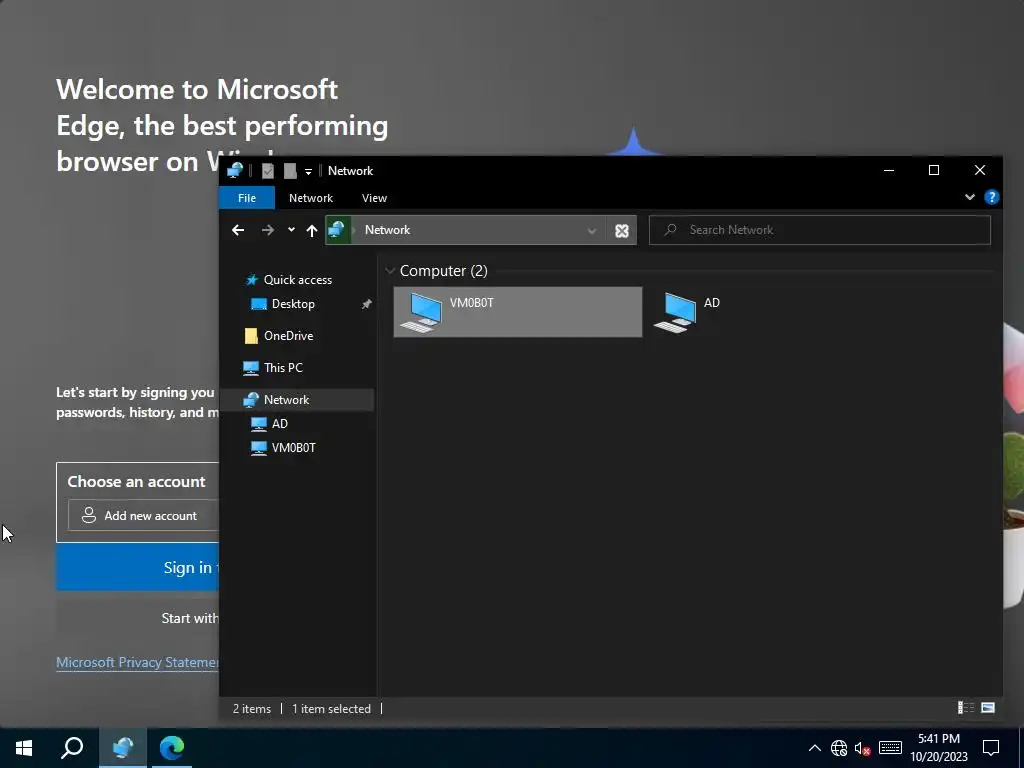Open Microsoft Privacy Statement link in Edge
Screen dimensions: 1024x768
click(x=137, y=662)
